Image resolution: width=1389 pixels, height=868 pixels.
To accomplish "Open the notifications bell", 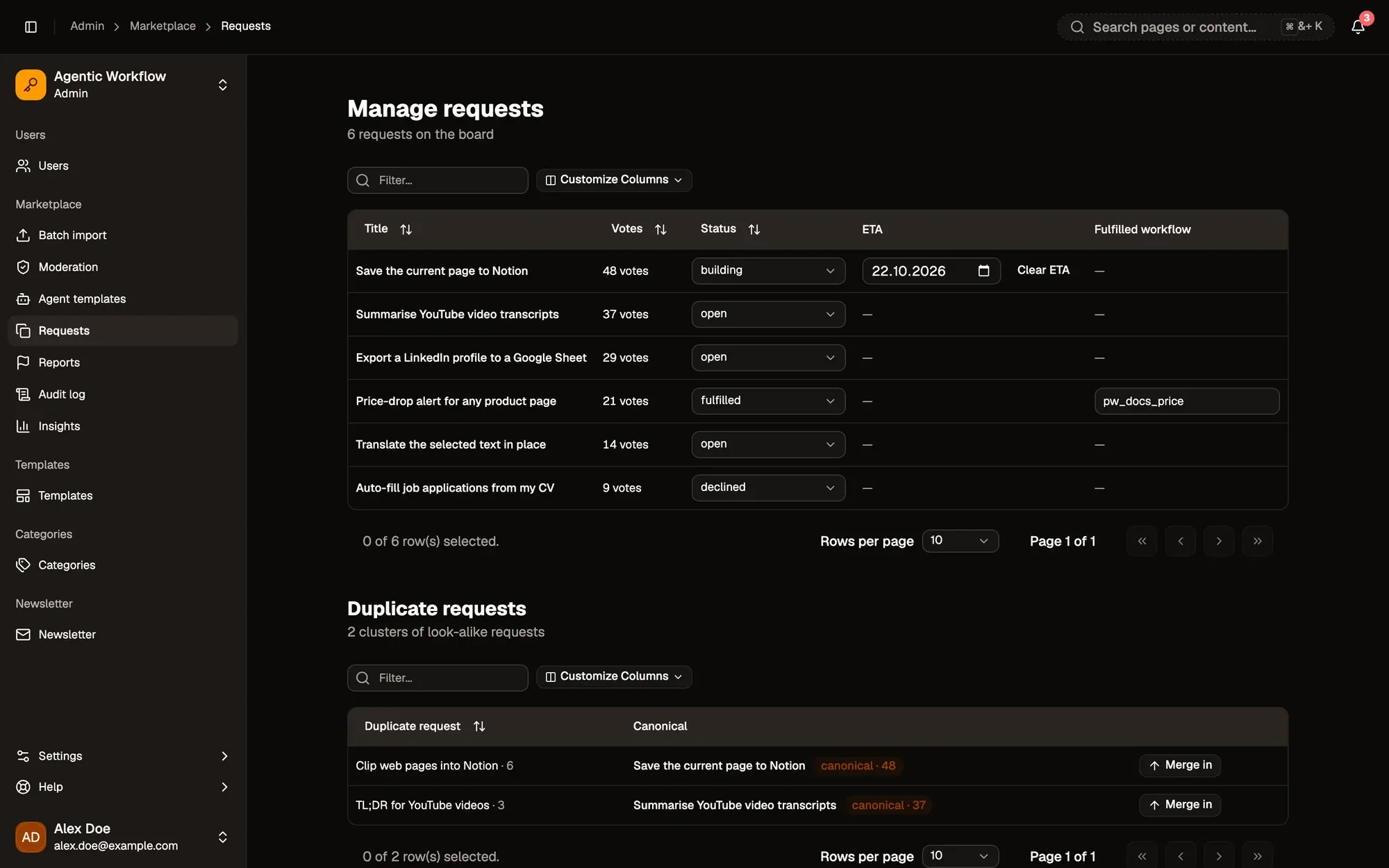I will point(1358,26).
